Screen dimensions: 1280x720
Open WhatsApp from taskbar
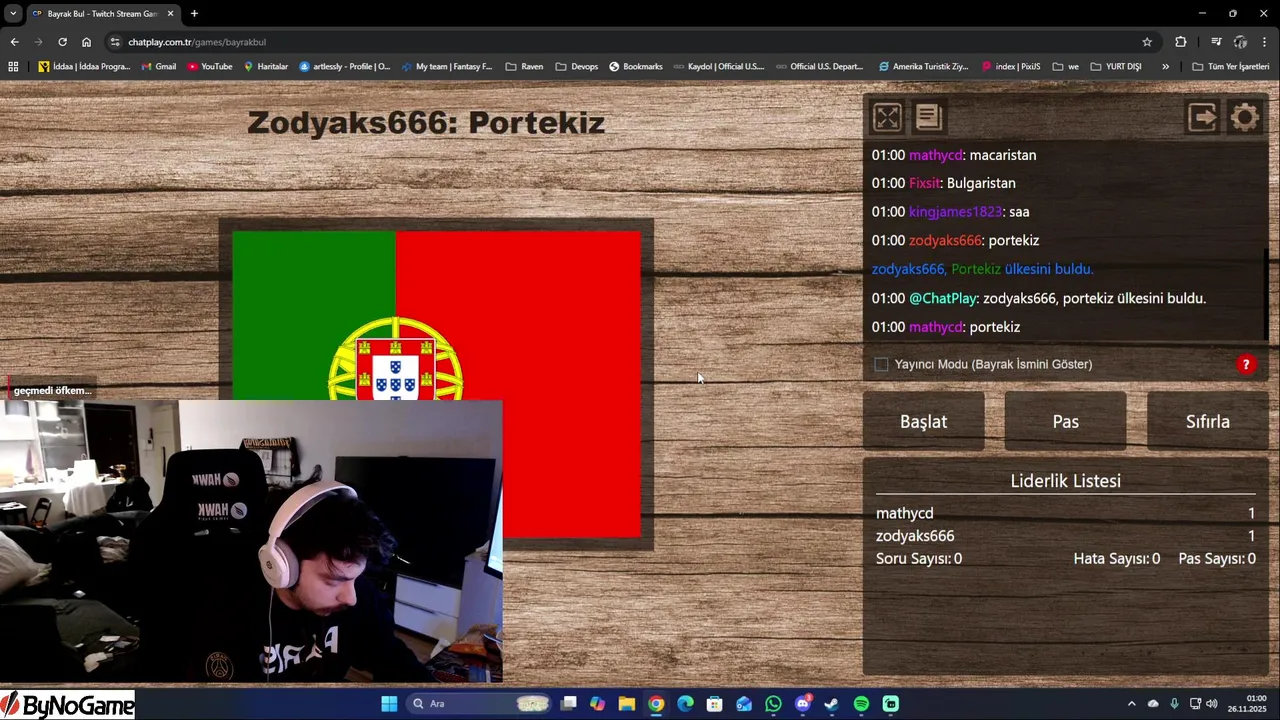click(x=773, y=704)
